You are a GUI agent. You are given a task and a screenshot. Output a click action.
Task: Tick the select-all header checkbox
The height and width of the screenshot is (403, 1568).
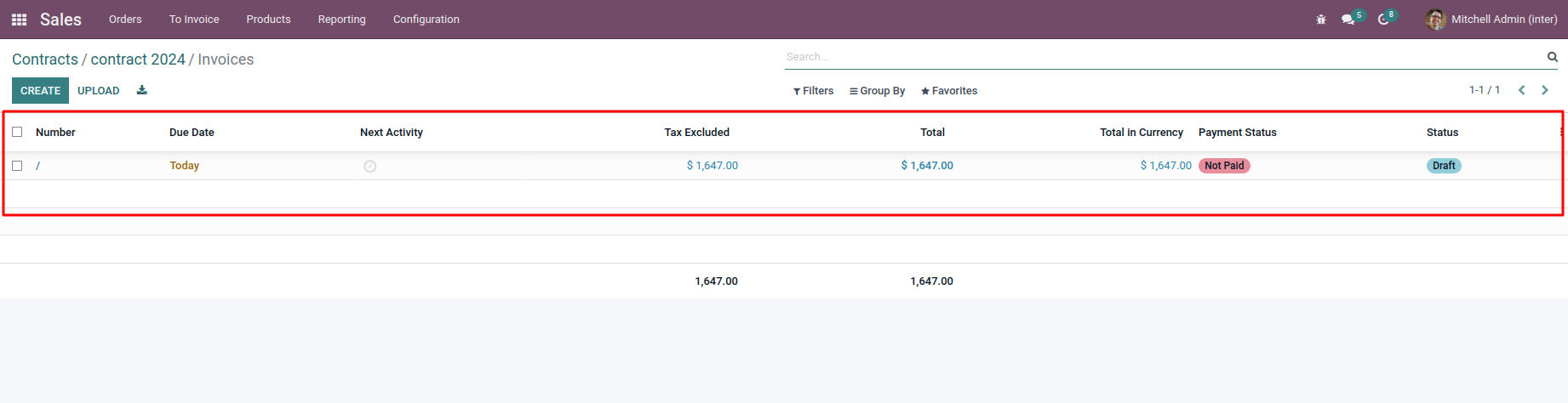(17, 132)
